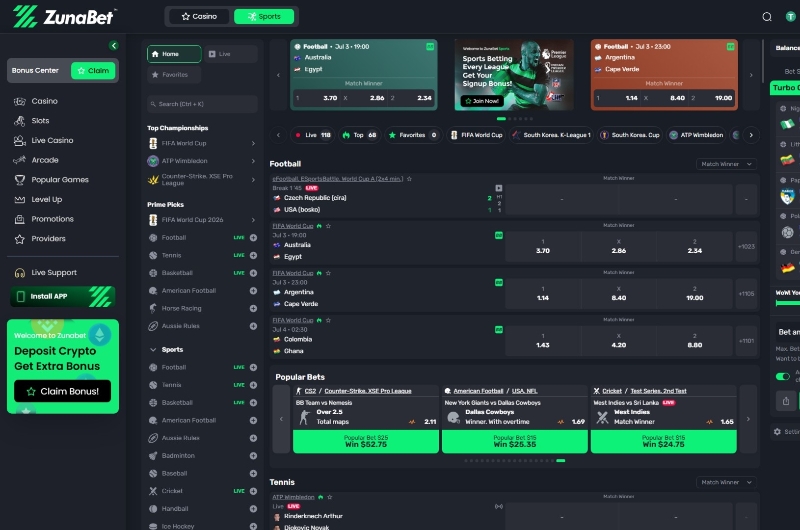Screen dimensions: 800x530
Task: Add Football under Prime Picks with plus icon
Action: pos(253,238)
